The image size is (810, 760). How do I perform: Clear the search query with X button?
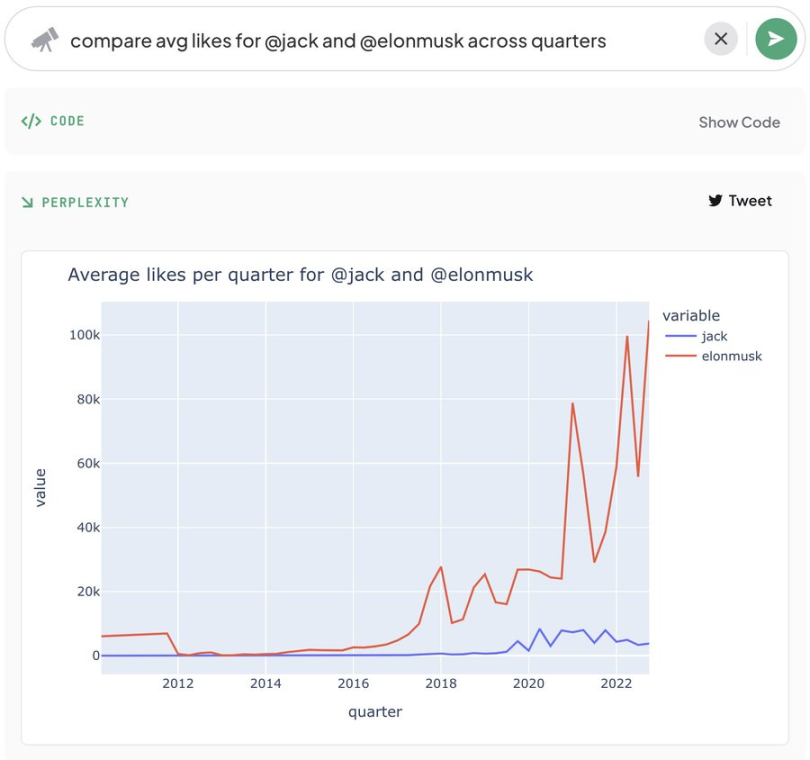(721, 39)
